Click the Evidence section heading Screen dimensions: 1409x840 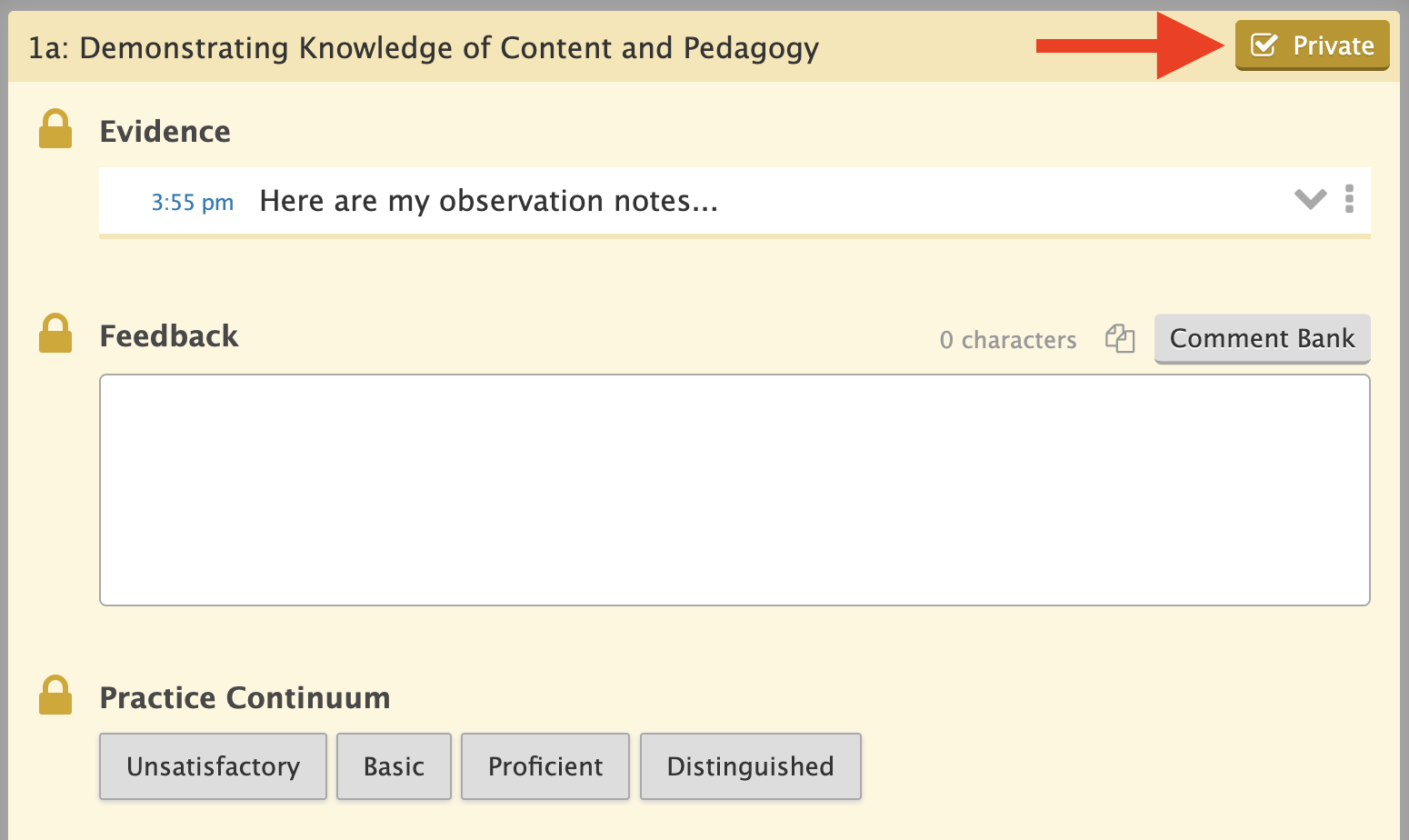(x=165, y=131)
